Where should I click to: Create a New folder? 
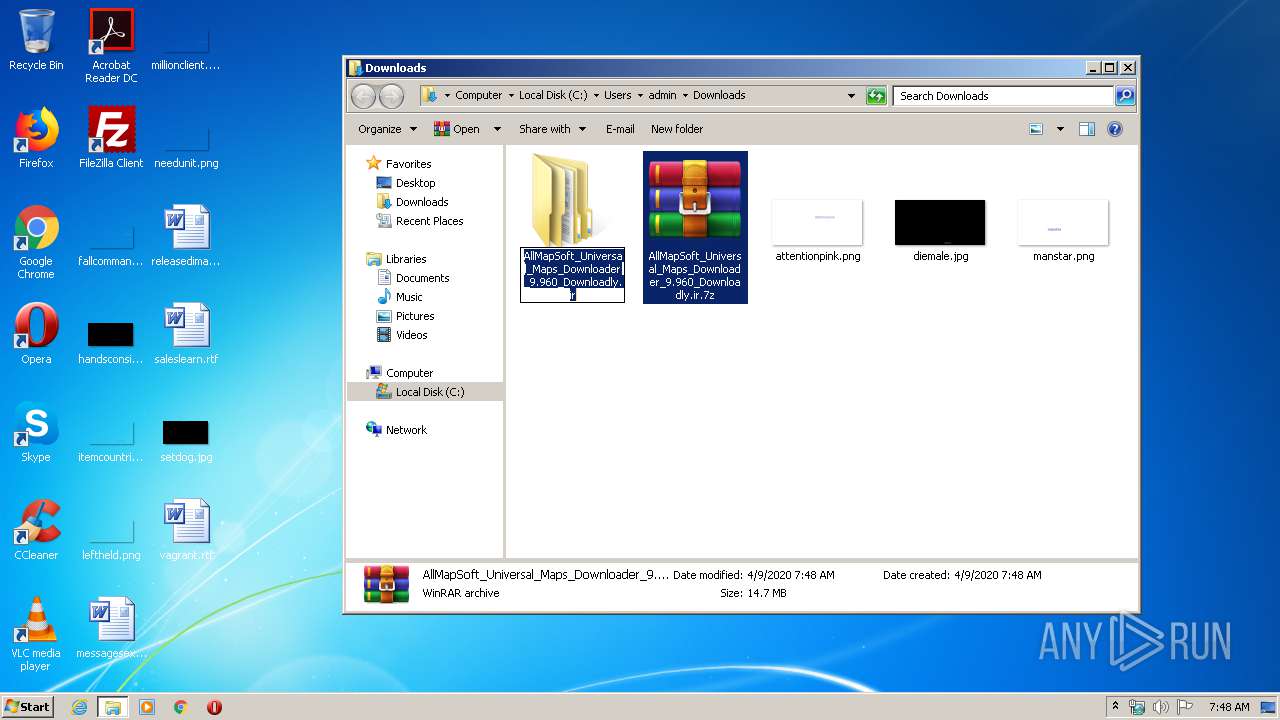click(x=677, y=129)
